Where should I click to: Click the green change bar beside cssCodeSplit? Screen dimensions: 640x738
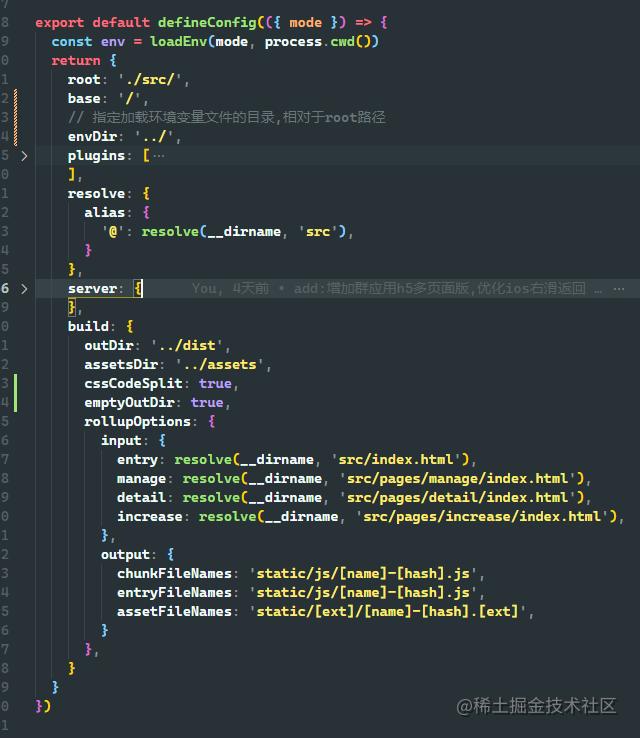tap(16, 393)
